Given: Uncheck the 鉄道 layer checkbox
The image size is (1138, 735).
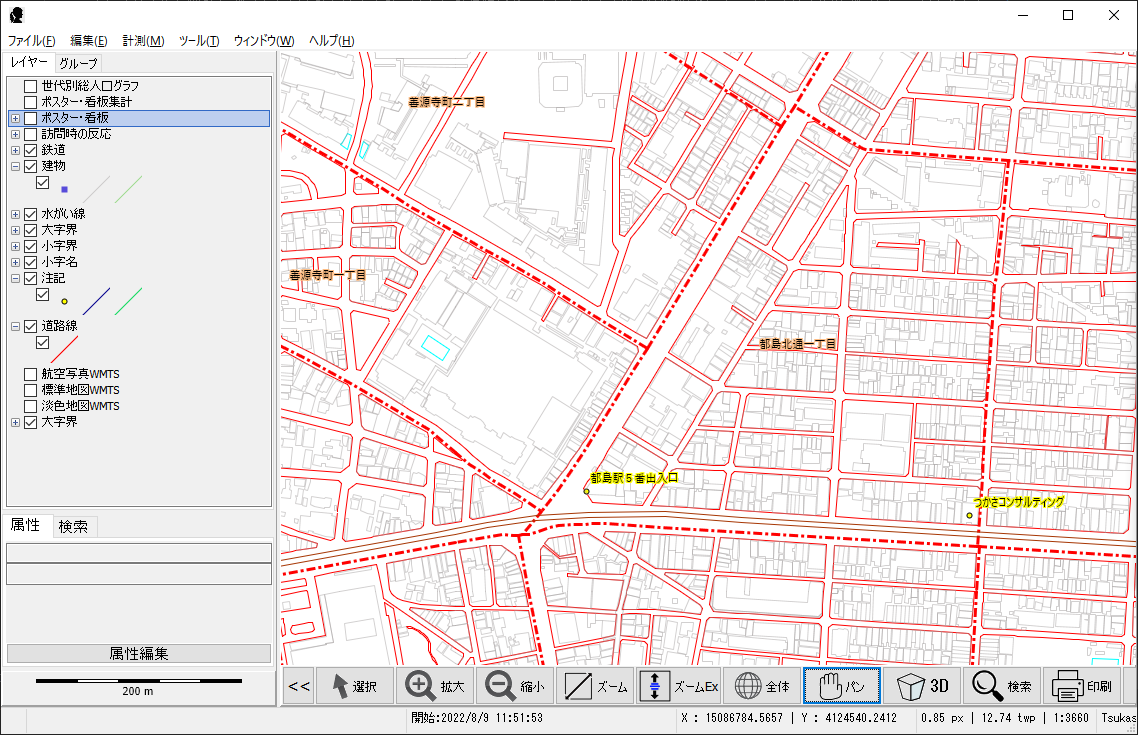Looking at the screenshot, I should pos(31,150).
